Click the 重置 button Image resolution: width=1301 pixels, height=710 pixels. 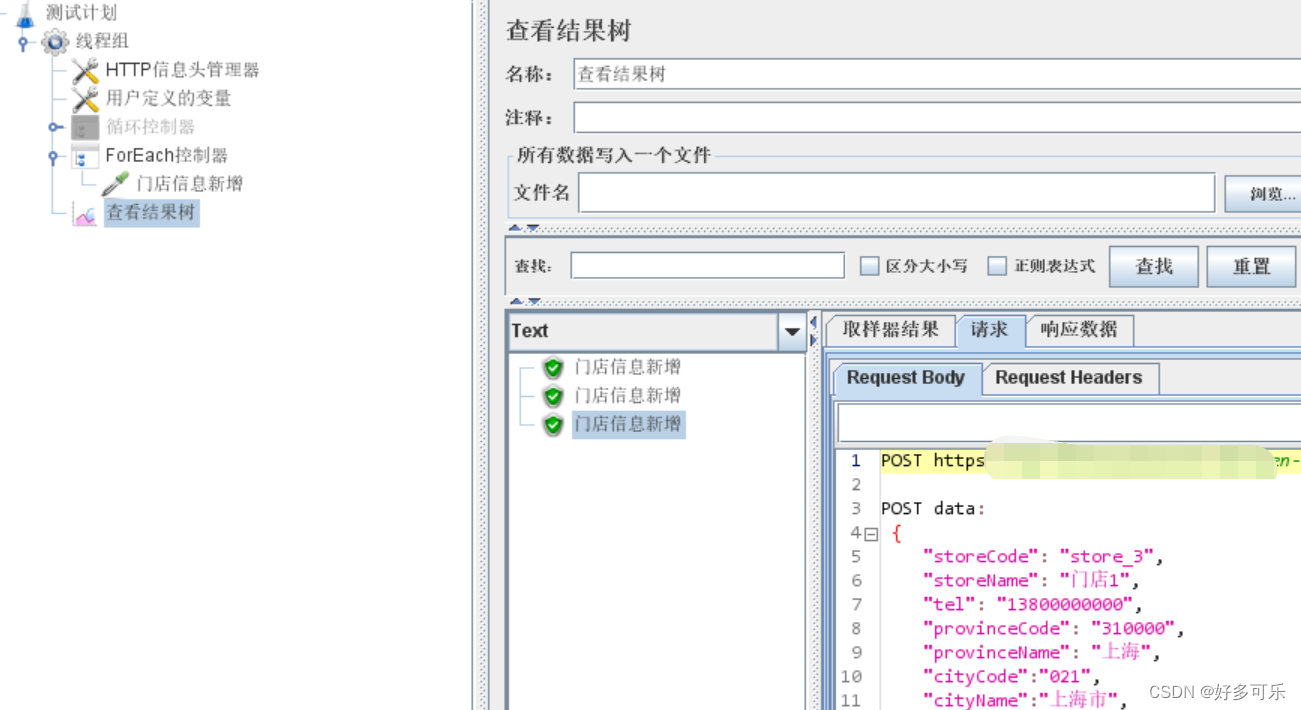pos(1251,266)
